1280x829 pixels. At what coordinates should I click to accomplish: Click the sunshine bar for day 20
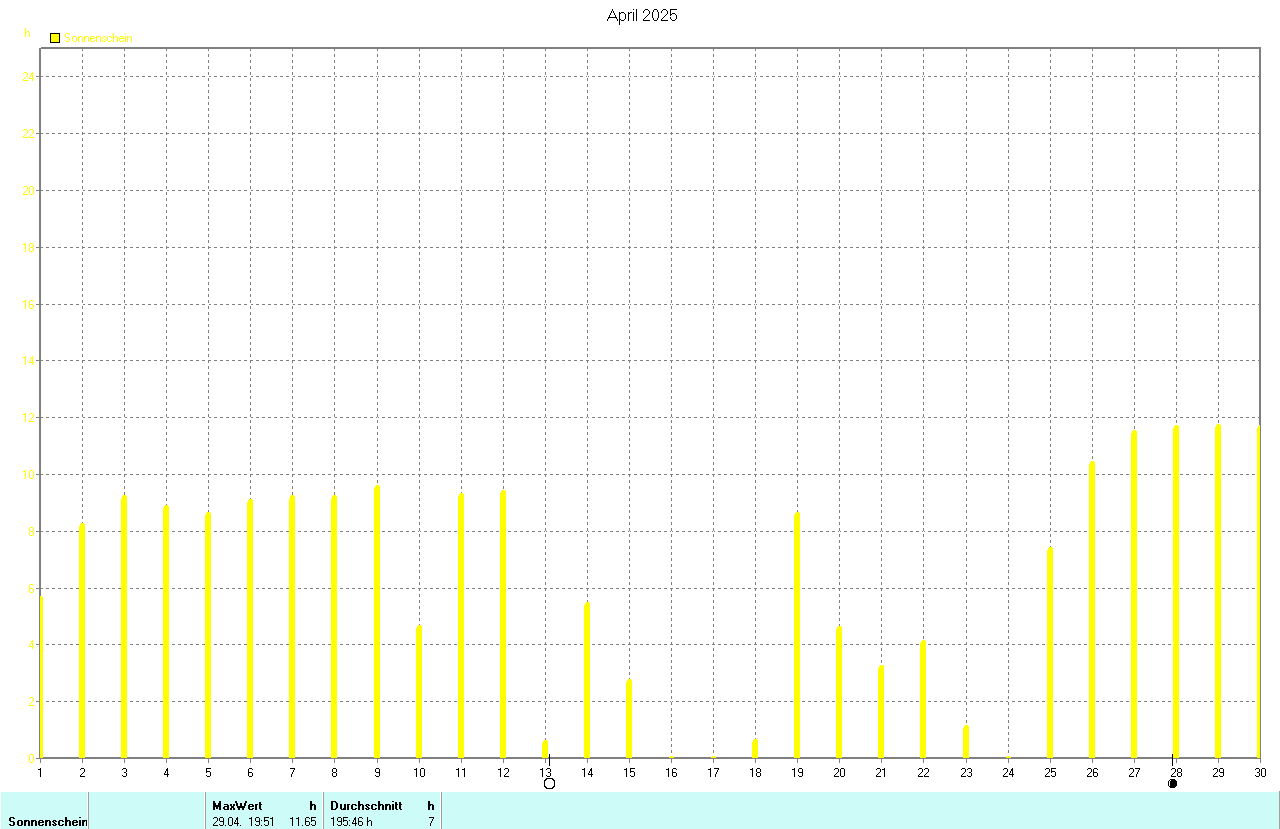pos(839,692)
